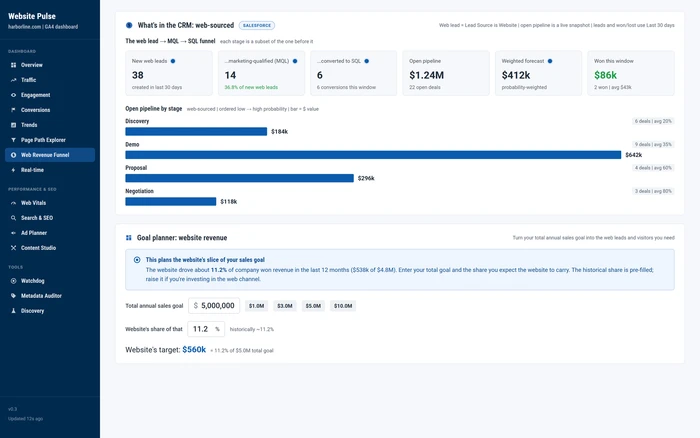Click the '$560k' website target value
The height and width of the screenshot is (438, 700).
(194, 350)
